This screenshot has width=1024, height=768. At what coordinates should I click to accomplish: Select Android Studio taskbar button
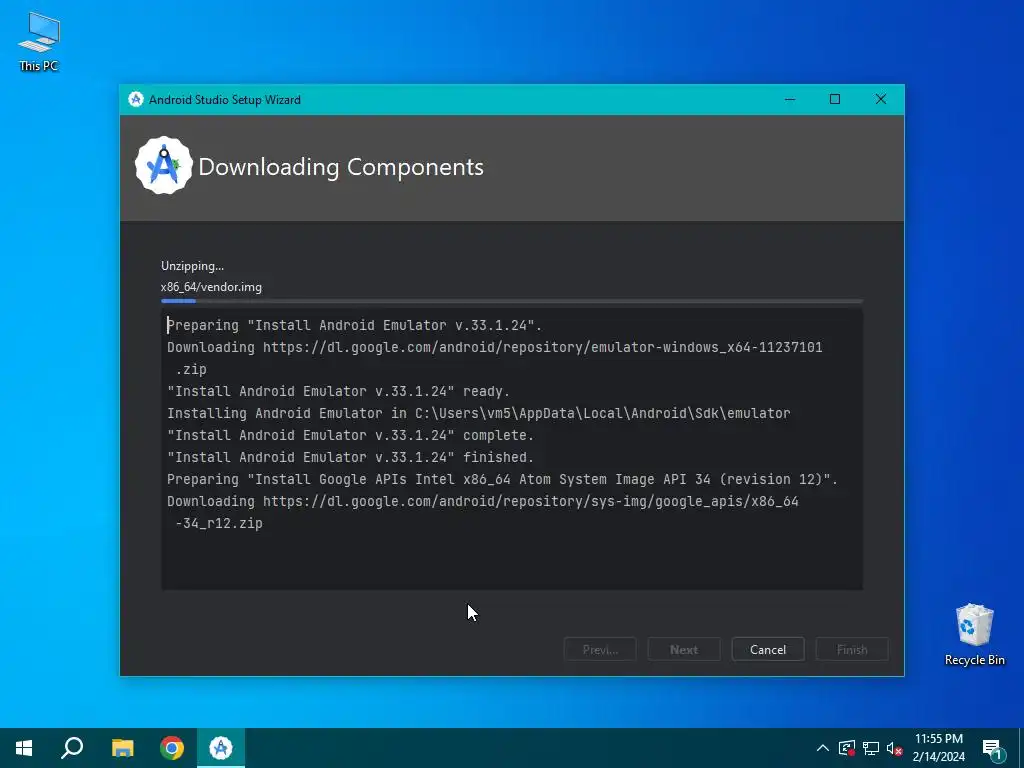click(x=221, y=748)
